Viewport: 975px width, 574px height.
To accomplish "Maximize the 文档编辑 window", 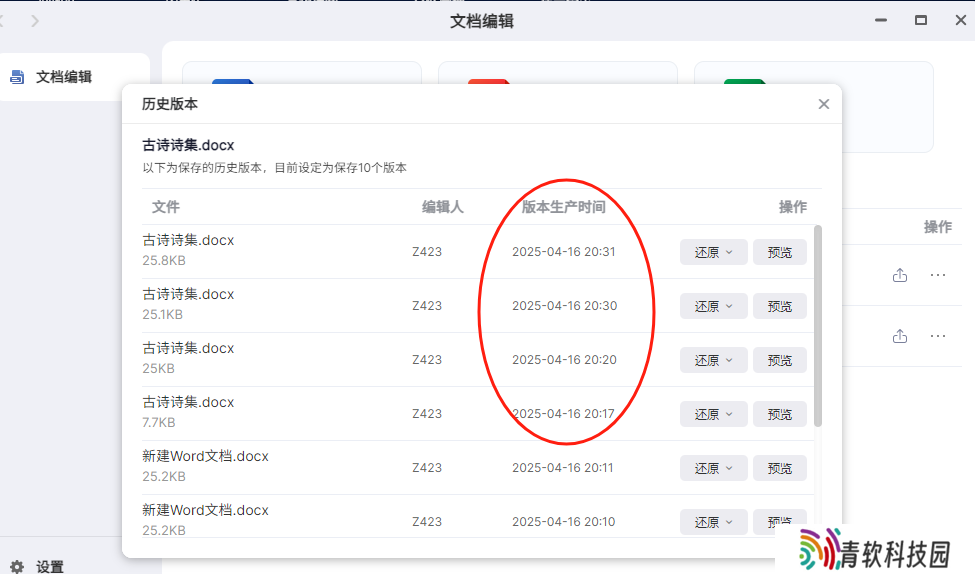I will coord(921,21).
